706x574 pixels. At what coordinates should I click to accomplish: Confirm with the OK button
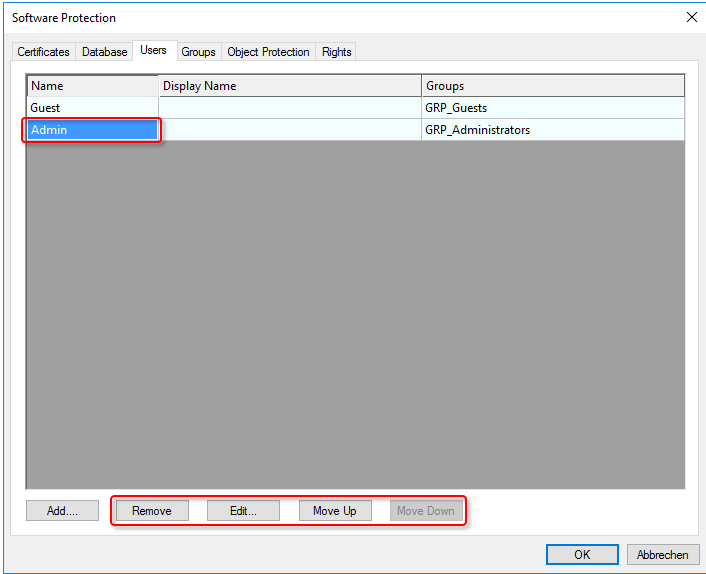coord(582,554)
